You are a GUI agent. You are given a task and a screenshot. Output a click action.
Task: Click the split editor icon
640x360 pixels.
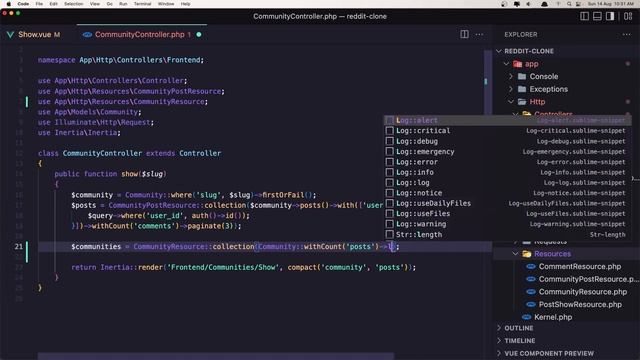[x=464, y=34]
